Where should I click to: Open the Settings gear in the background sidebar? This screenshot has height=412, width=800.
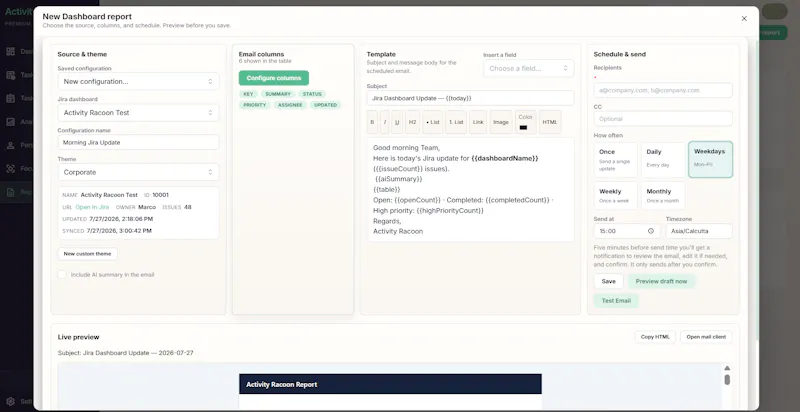[x=11, y=401]
